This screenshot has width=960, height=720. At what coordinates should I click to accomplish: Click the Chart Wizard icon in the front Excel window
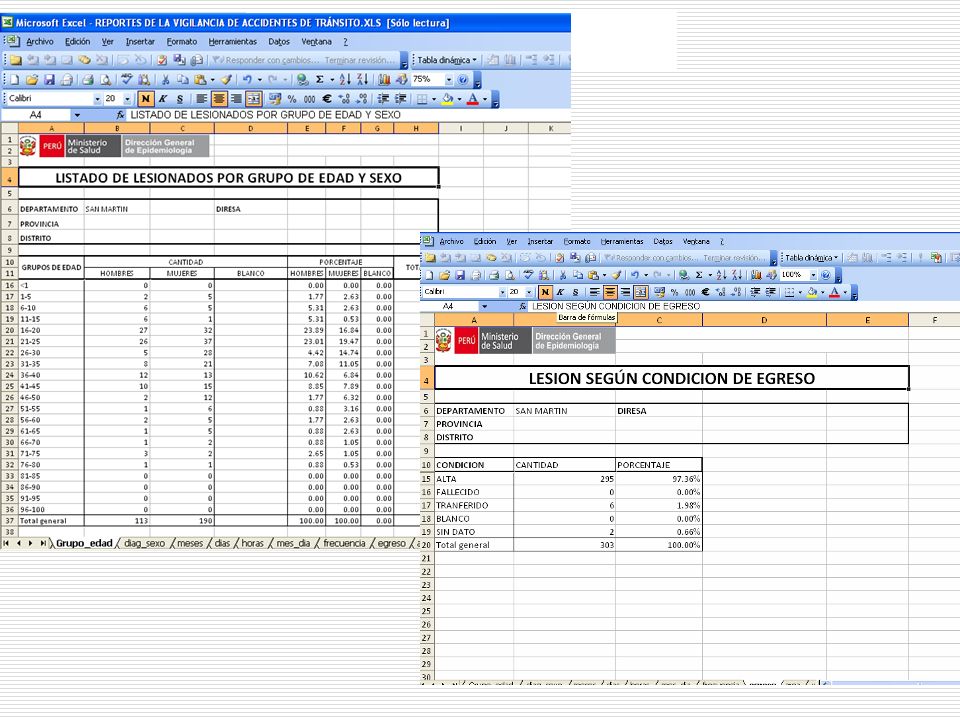[756, 275]
